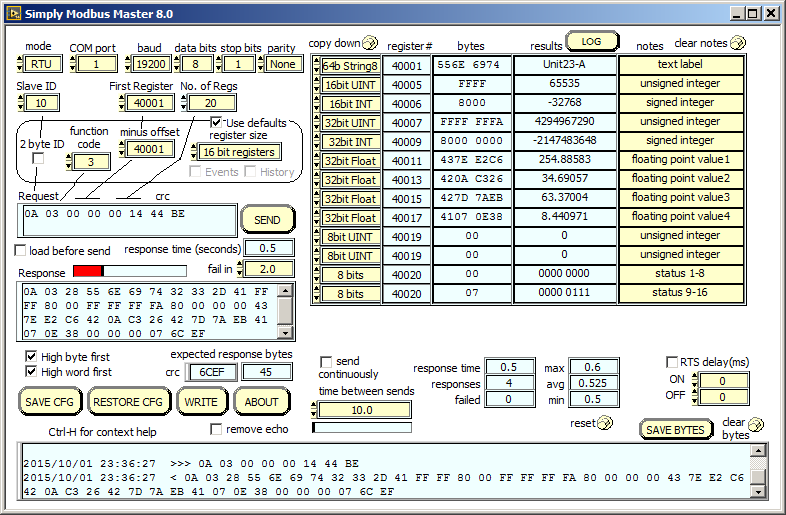
Task: Click the COM port field showing 1
Action: [x=96, y=64]
